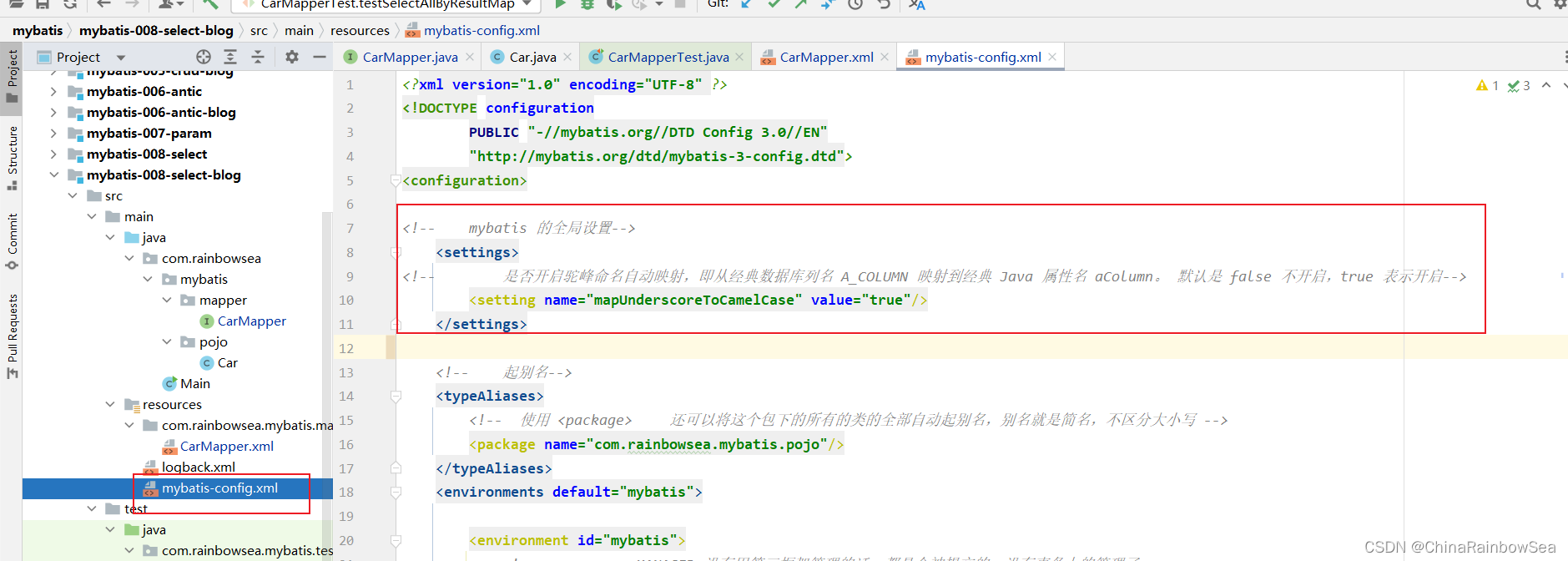Screen dimensions: 1568x561
Task: Click the locate opened file crosshair icon
Action: [204, 57]
